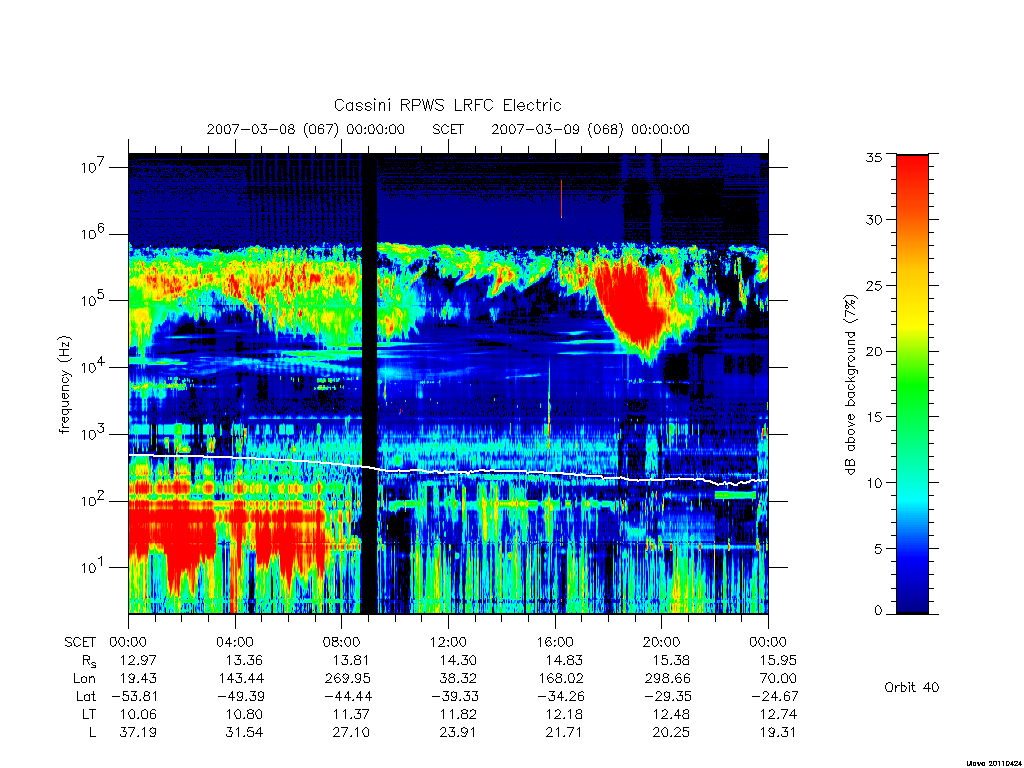This screenshot has height=768, width=1024.
Task: Click the Lon value '269.95'
Action: coord(348,679)
